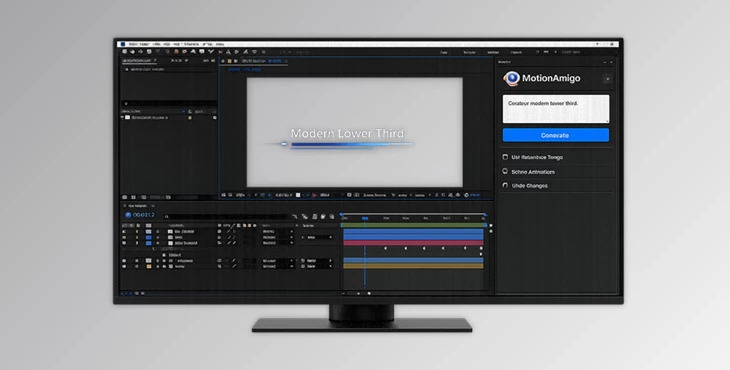
Task: Click the MotionAmigo round logo icon
Action: click(x=512, y=78)
